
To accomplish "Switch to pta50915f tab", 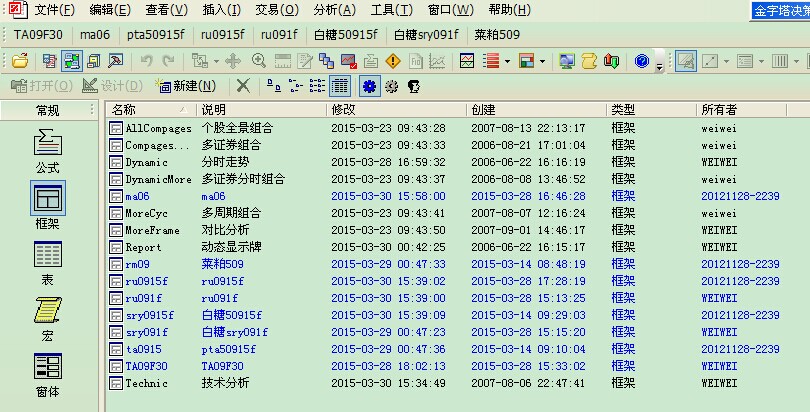I will 155,35.
